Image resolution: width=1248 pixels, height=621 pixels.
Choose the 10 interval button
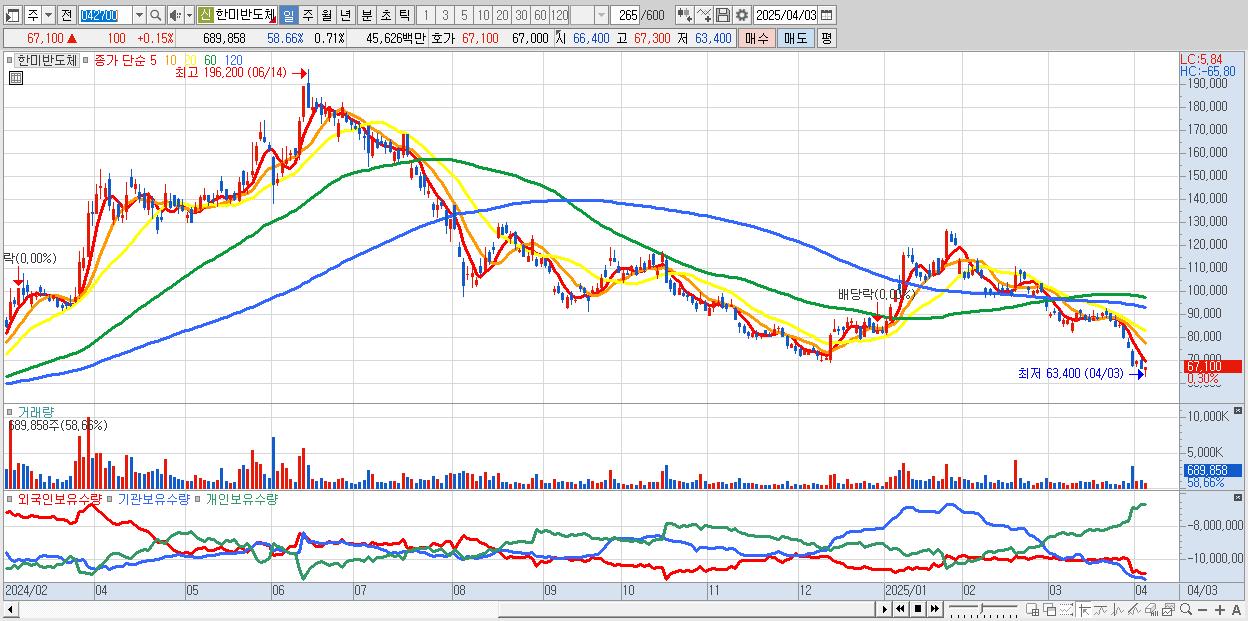pos(483,15)
